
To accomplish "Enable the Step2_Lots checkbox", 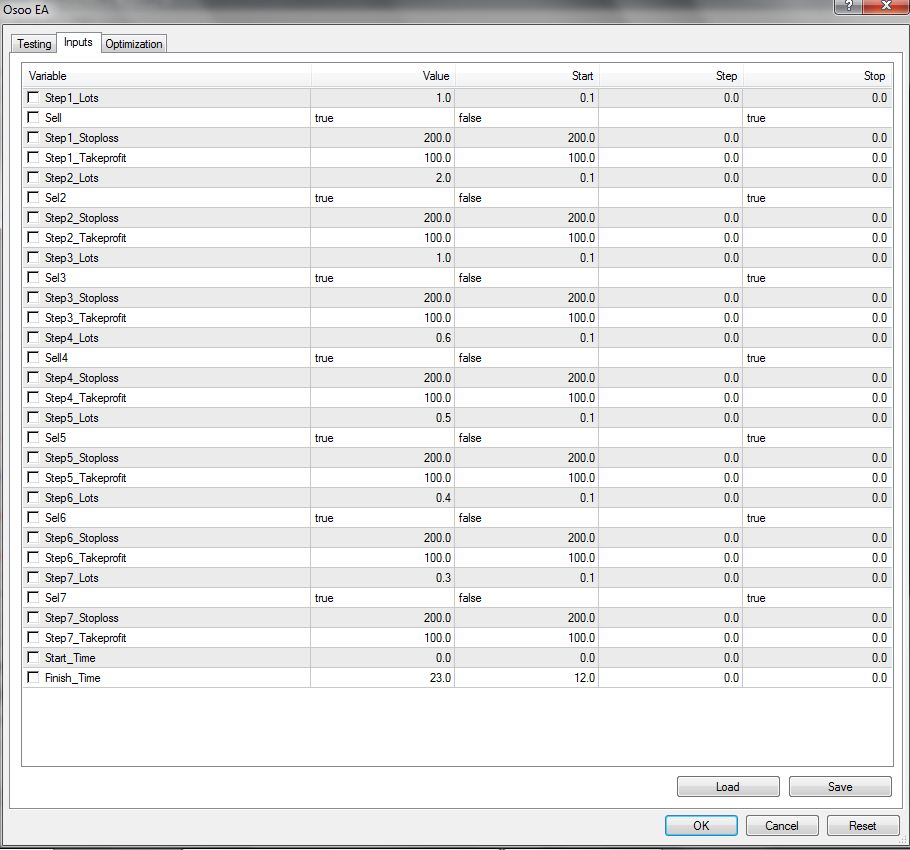I will [34, 178].
